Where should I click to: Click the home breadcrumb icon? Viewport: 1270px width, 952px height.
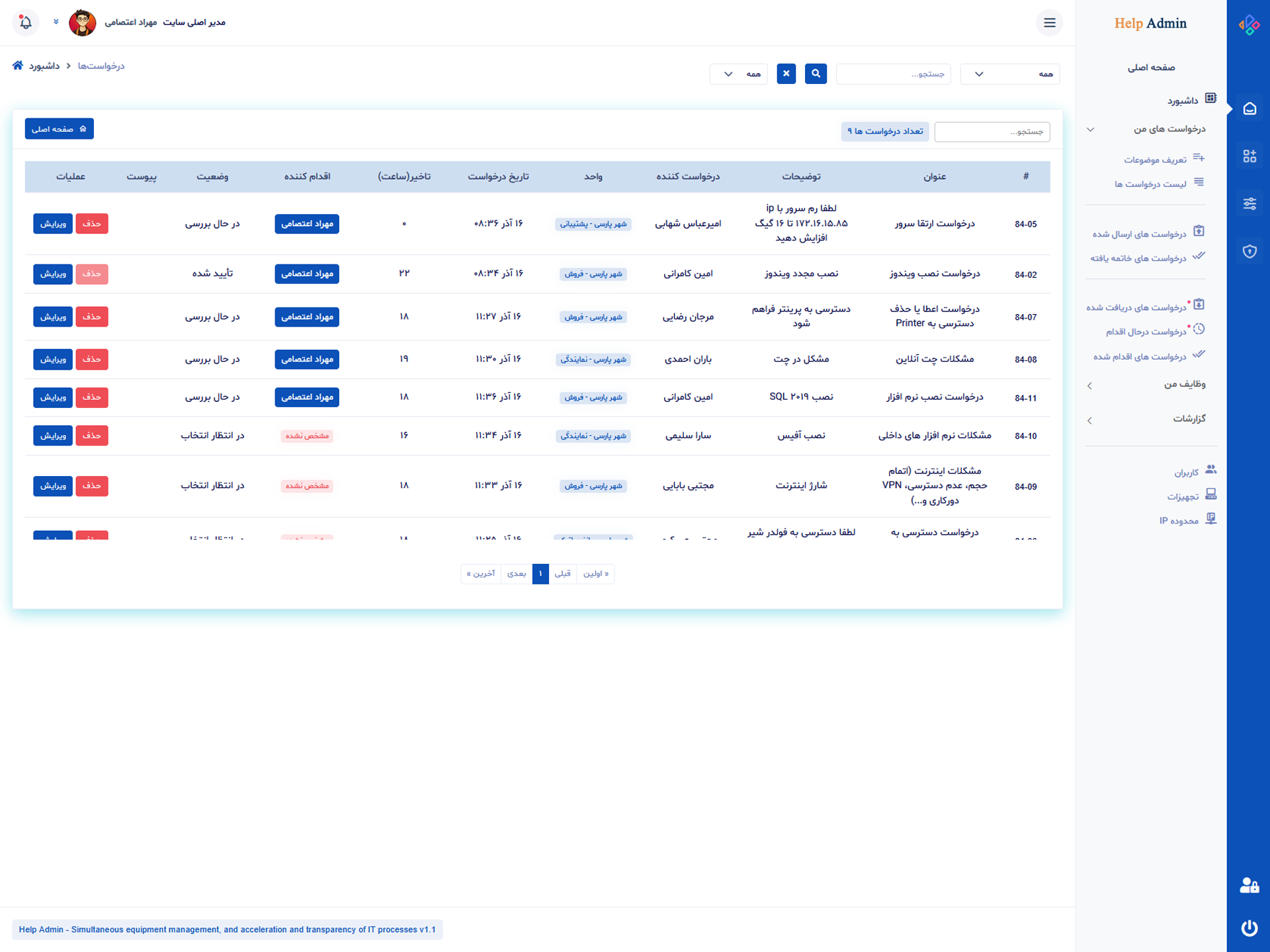[x=18, y=65]
